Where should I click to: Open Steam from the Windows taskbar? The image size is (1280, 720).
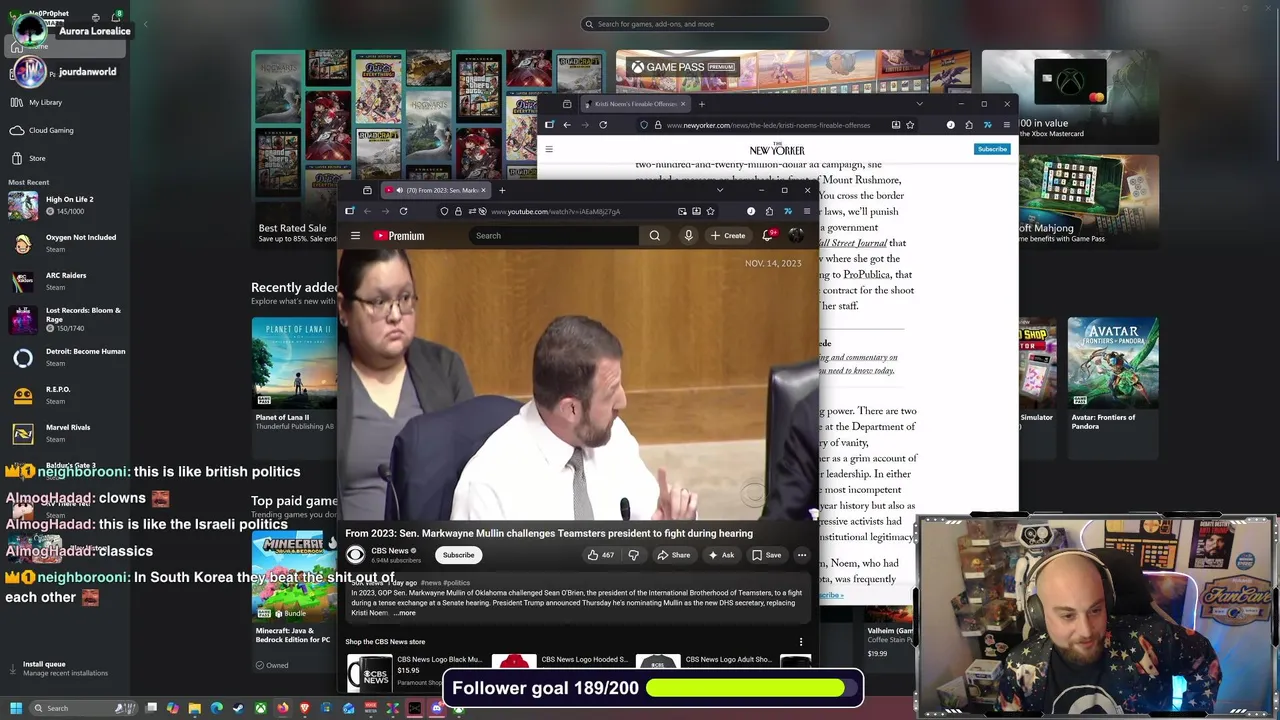point(238,708)
